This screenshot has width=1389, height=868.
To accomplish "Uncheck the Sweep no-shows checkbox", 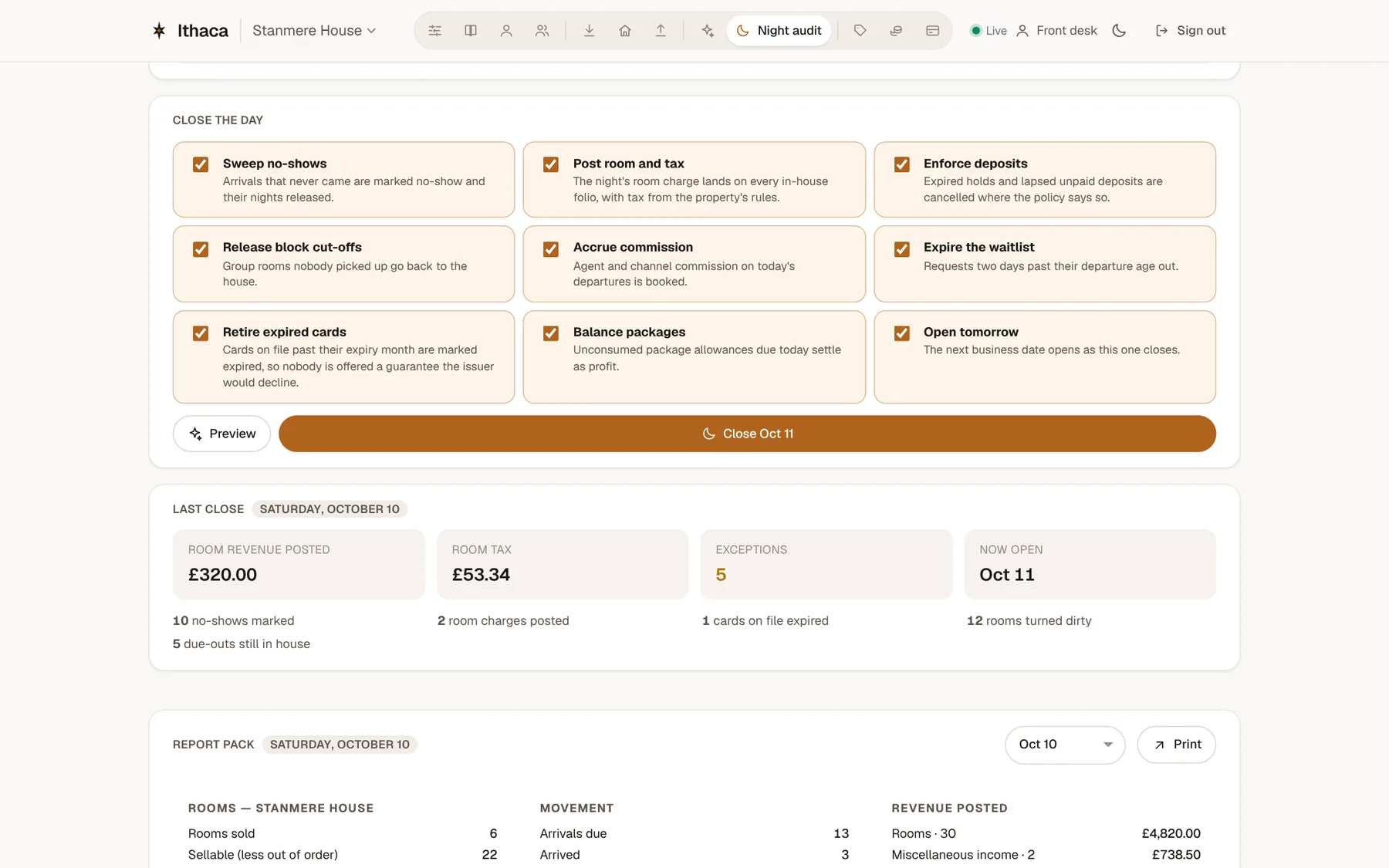I will (201, 164).
